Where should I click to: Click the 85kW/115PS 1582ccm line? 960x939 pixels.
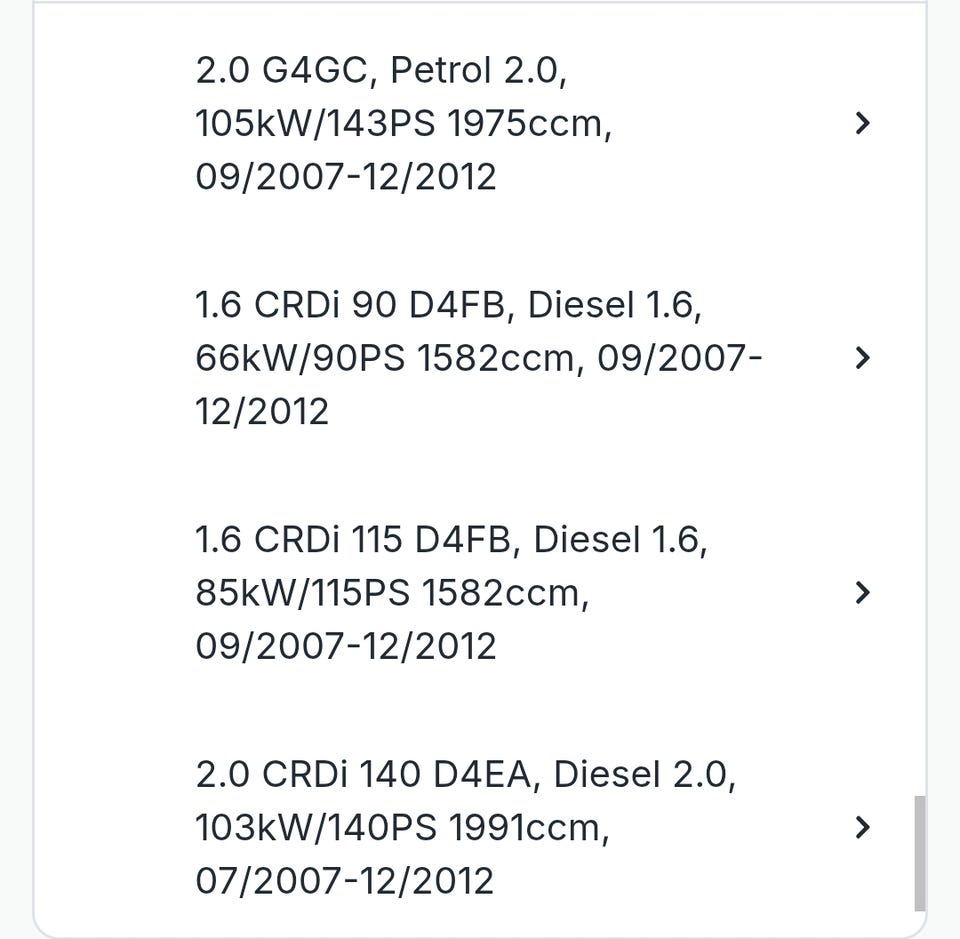pos(392,593)
